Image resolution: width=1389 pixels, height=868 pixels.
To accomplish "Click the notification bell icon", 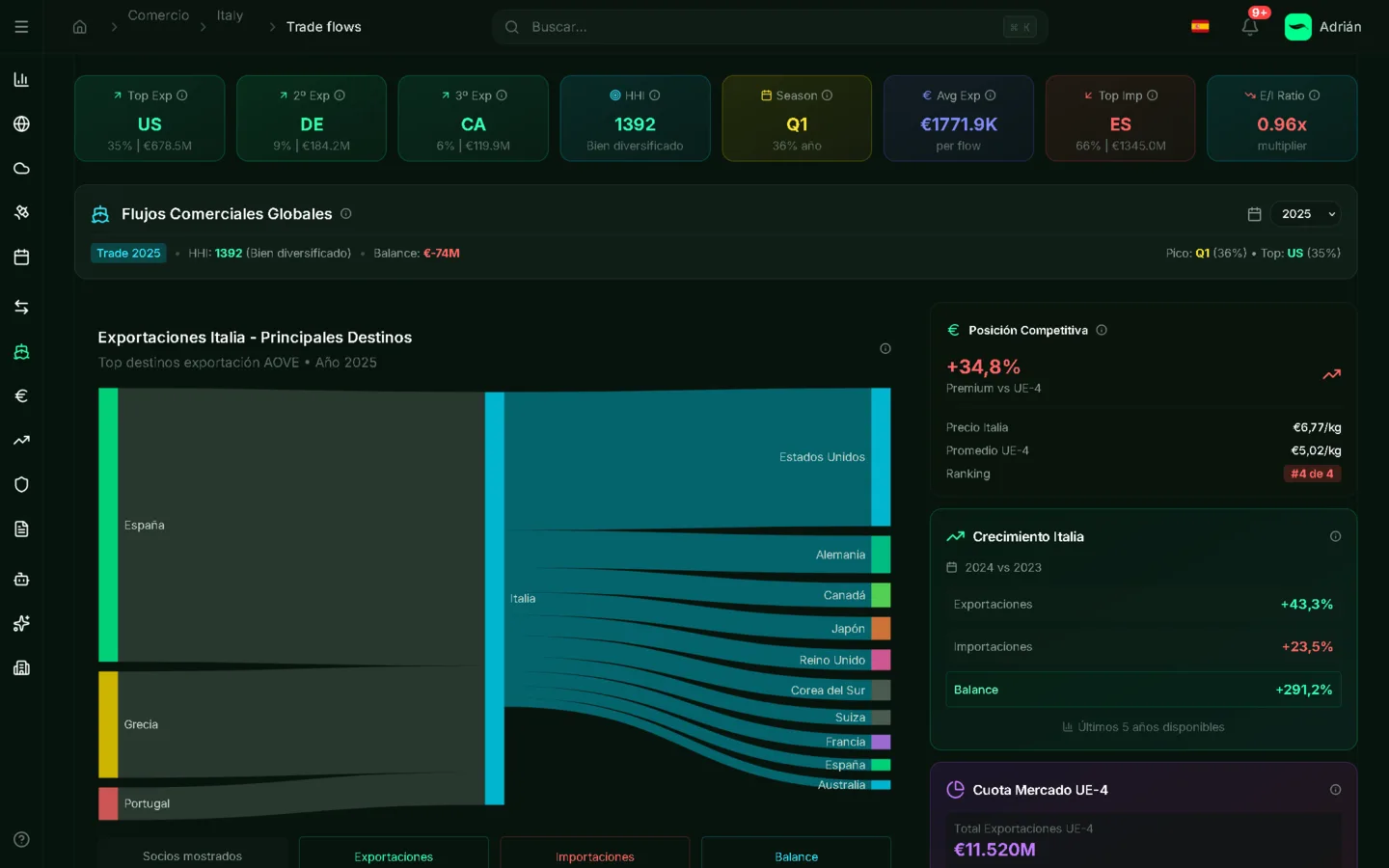I will (x=1249, y=27).
